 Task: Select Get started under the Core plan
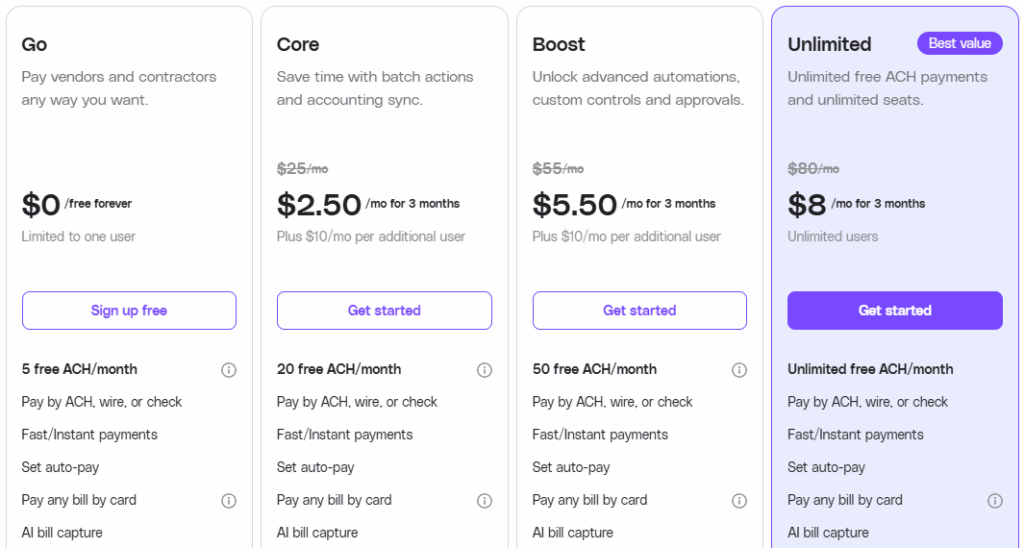(384, 310)
